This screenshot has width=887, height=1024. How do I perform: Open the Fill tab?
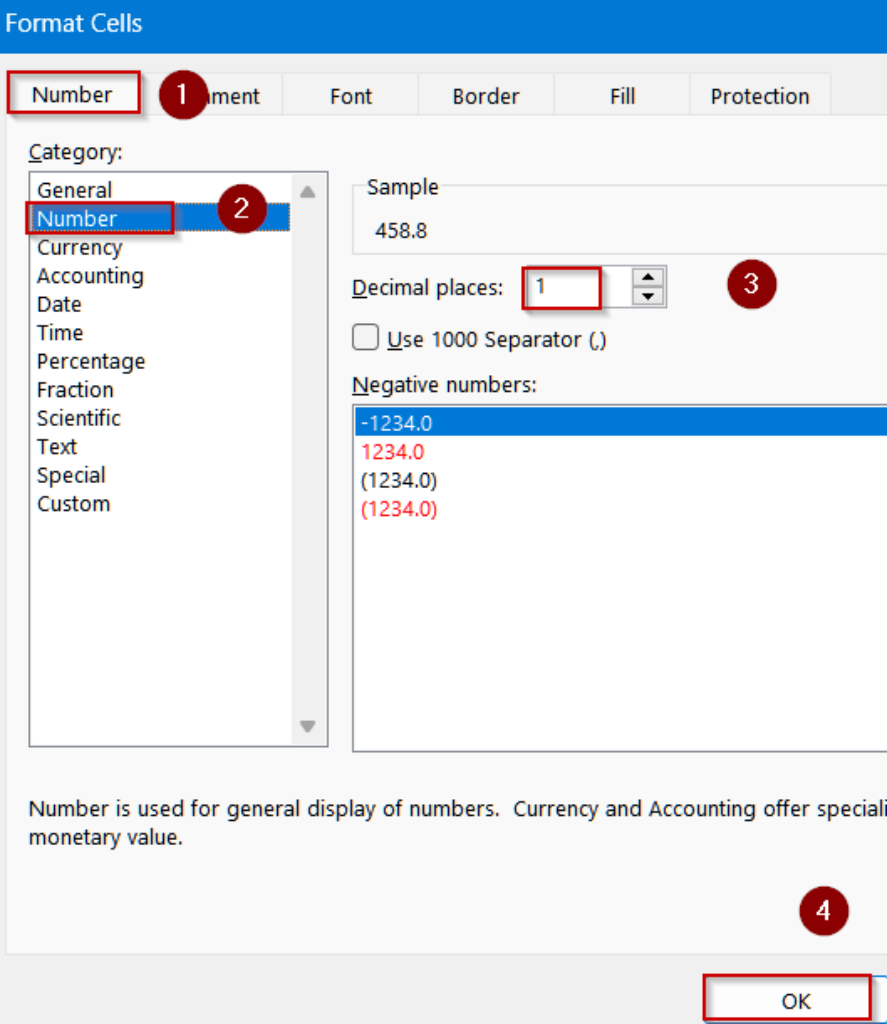tap(622, 96)
